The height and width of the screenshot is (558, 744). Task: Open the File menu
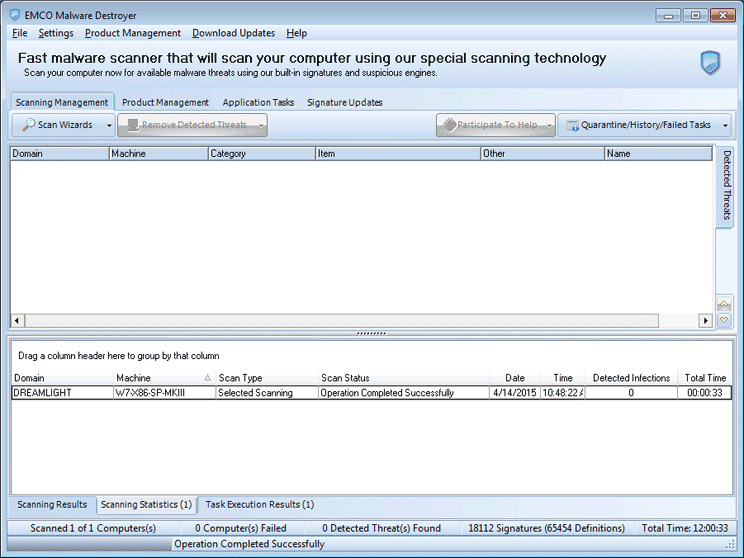[19, 33]
